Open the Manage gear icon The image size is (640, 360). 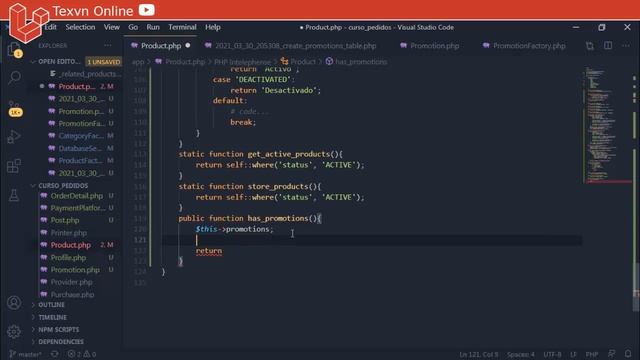14,331
